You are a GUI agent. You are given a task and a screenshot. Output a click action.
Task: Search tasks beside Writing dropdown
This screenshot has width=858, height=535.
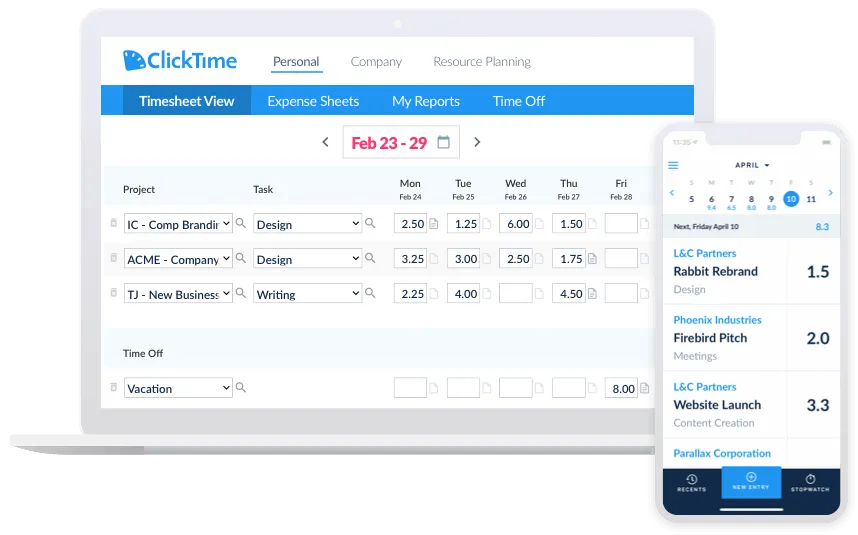tap(370, 293)
